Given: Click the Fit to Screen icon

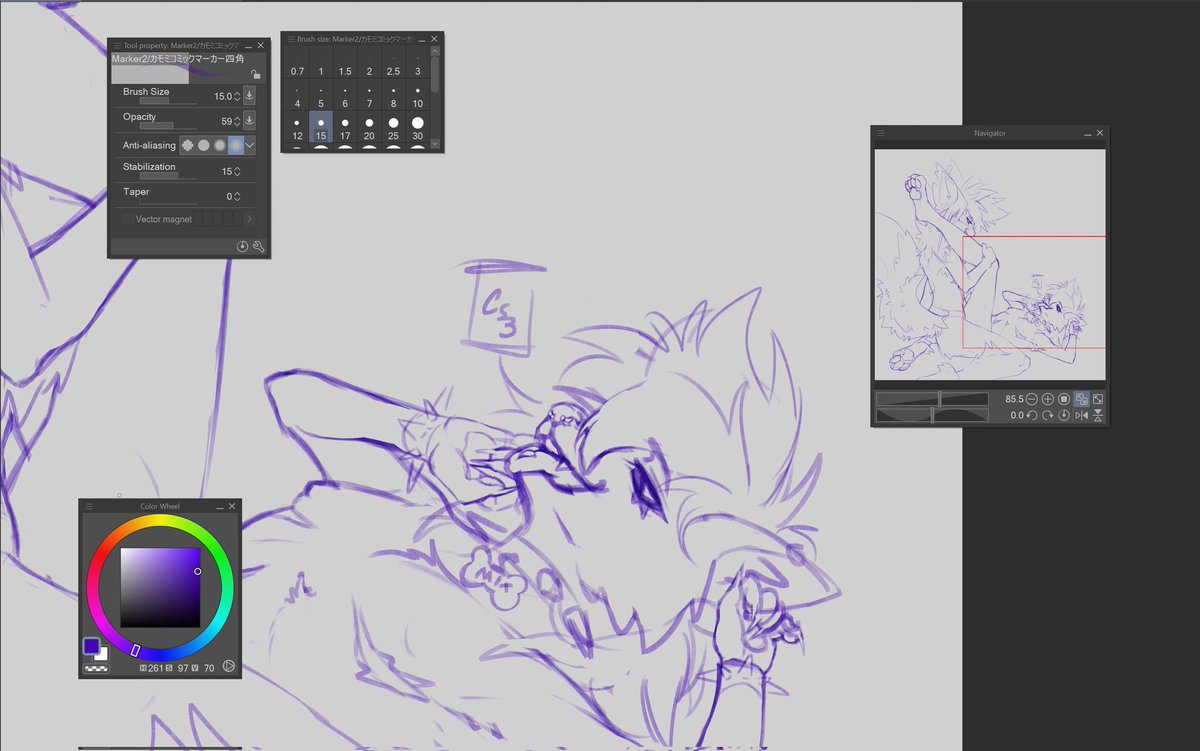Looking at the screenshot, I should point(1098,399).
